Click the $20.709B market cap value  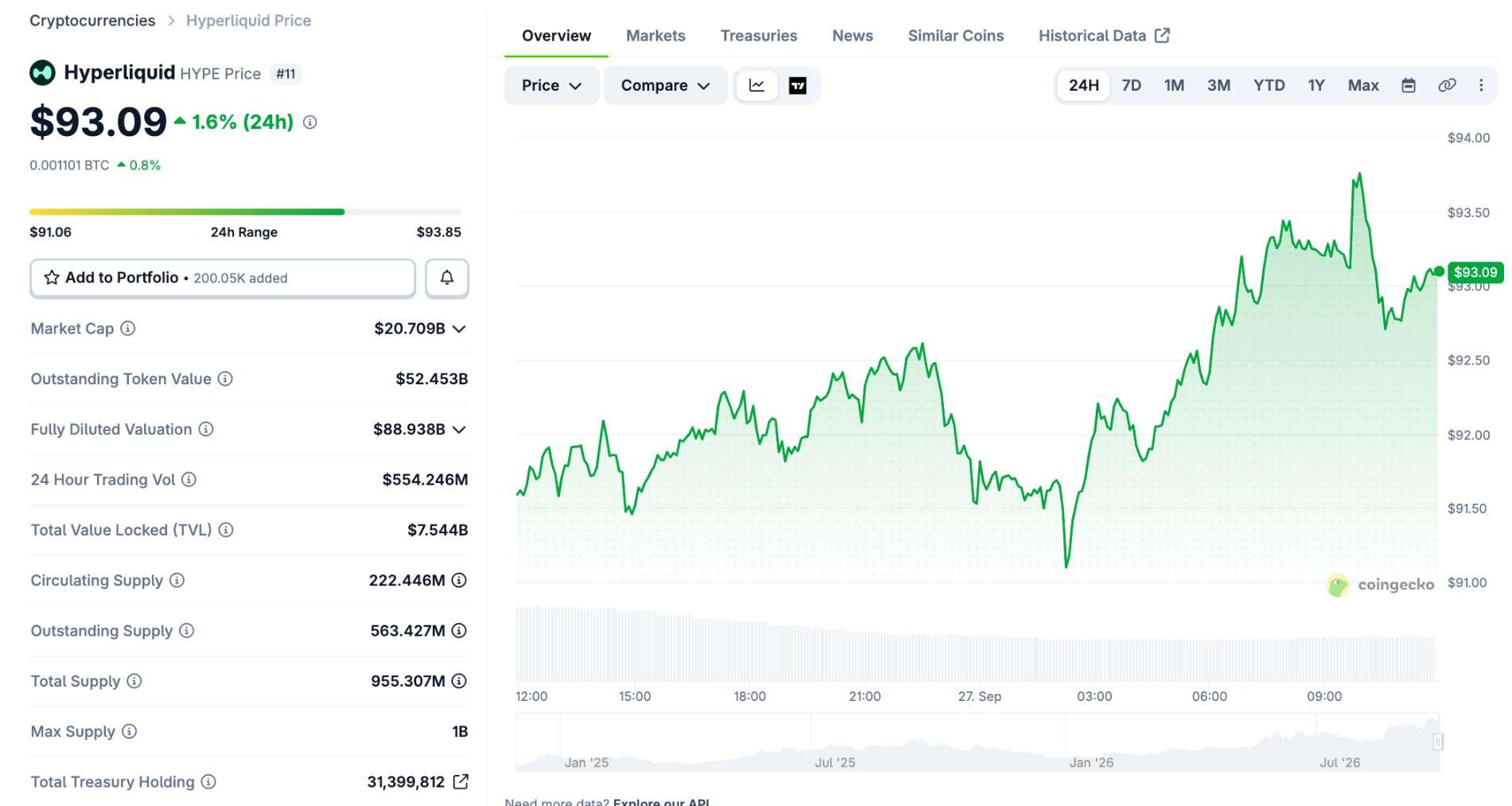pyautogui.click(x=410, y=329)
